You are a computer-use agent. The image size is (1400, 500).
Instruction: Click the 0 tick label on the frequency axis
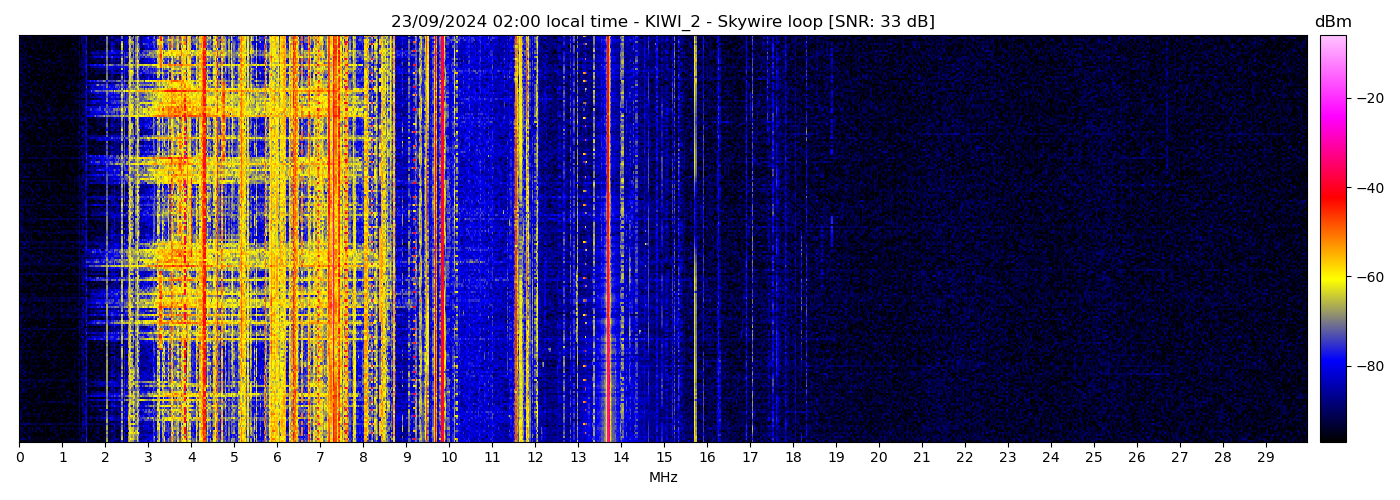point(19,458)
